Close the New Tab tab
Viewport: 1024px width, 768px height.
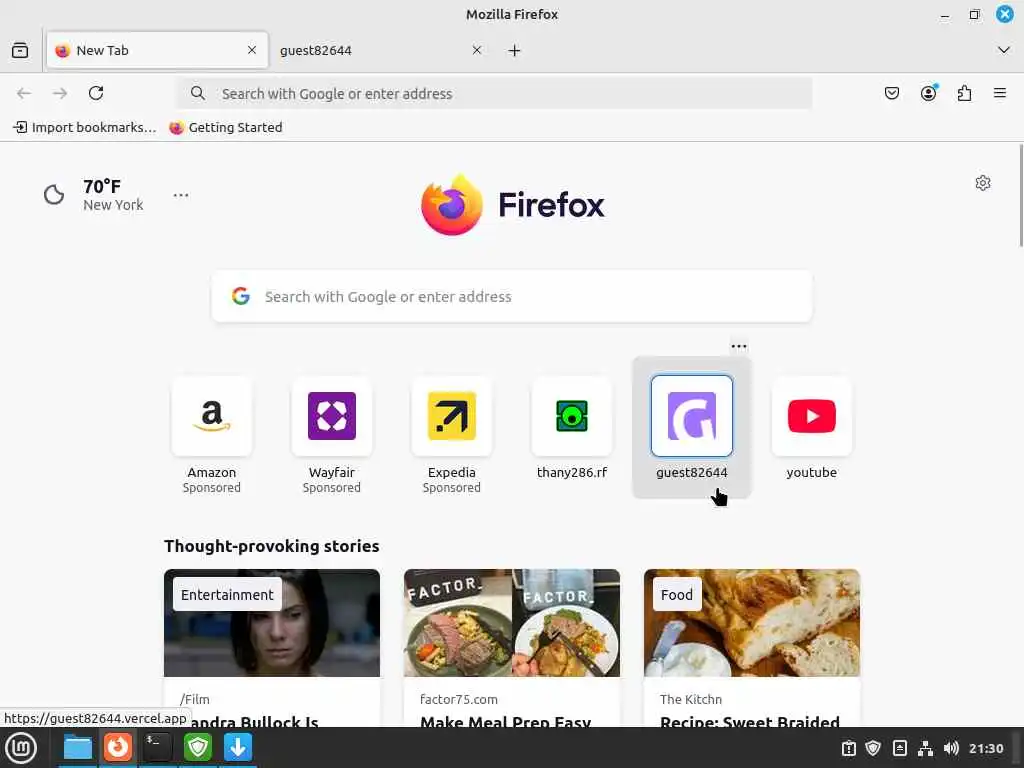pos(251,50)
